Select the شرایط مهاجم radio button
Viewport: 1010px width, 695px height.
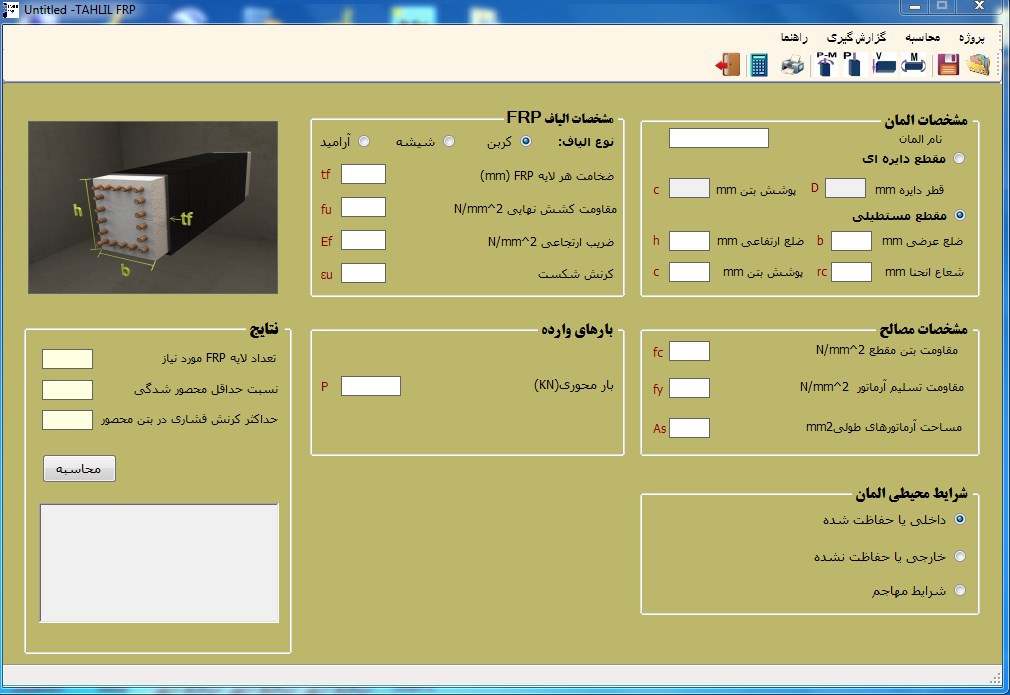pos(960,590)
